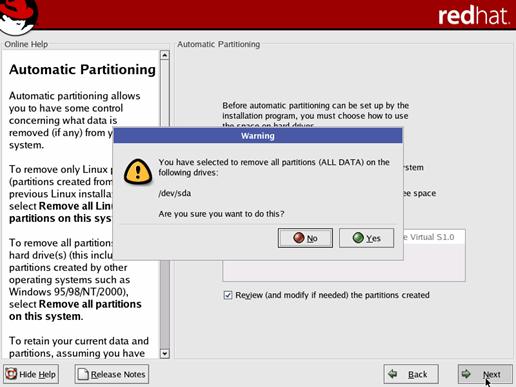Click the red No icon in warning dialog
The width and height of the screenshot is (516, 387).
[299, 238]
